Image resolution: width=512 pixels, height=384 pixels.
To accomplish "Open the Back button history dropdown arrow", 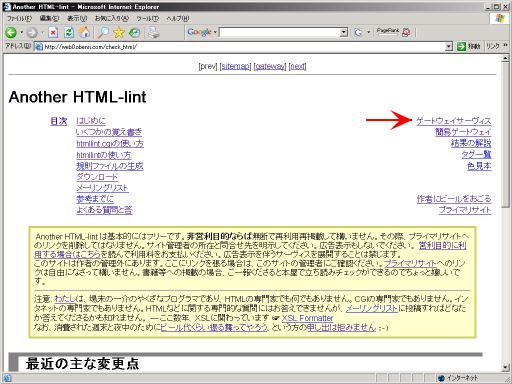I will [x=22, y=32].
